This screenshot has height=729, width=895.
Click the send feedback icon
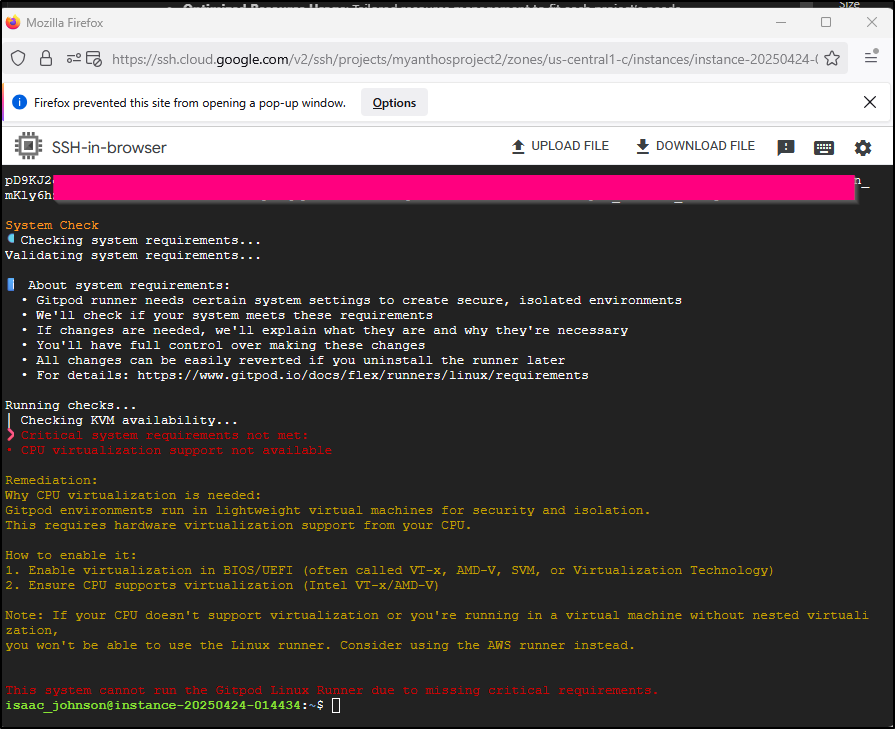click(x=786, y=147)
